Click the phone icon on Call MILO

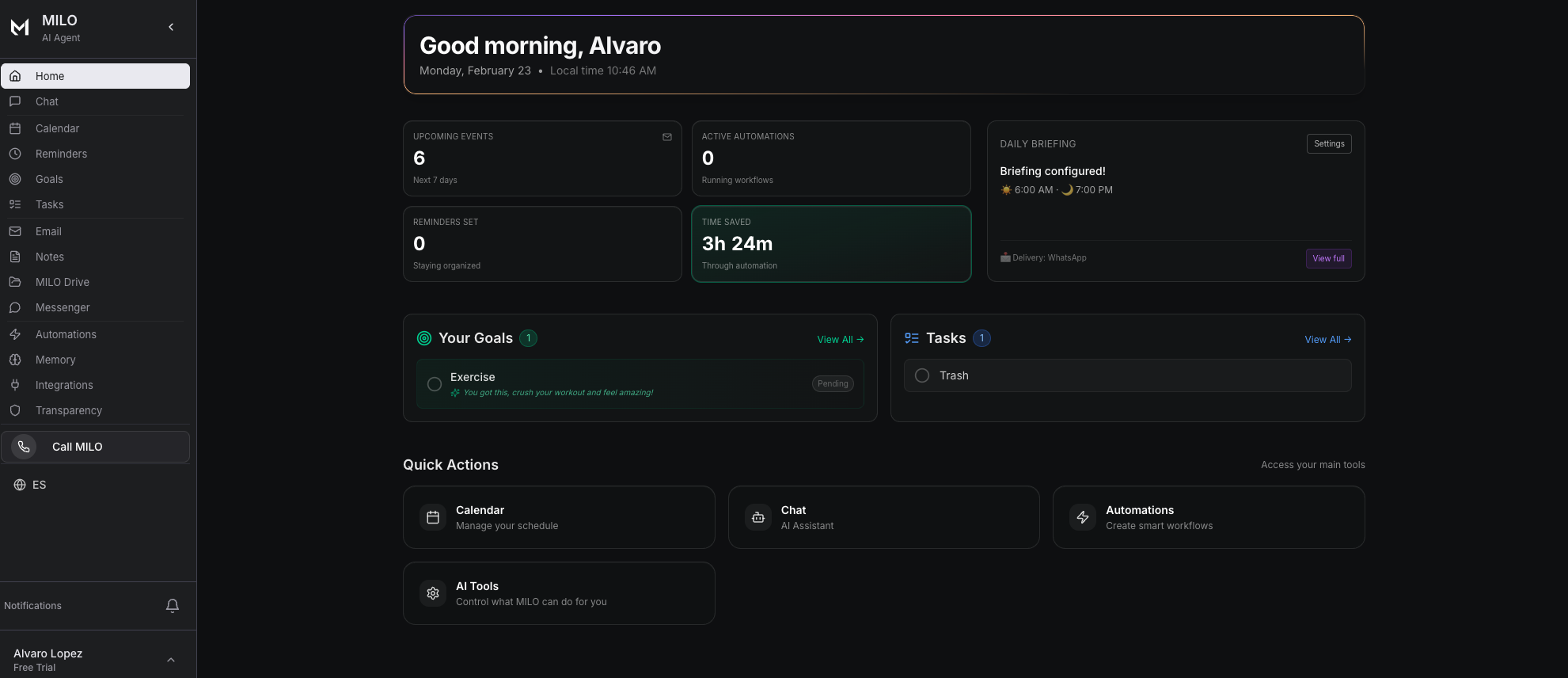point(24,447)
